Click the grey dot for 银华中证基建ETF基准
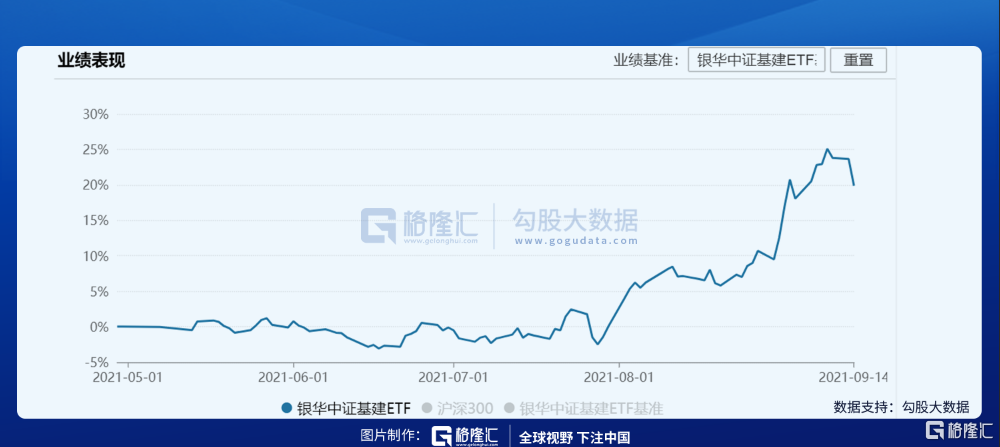The height and width of the screenshot is (447, 1000). [509, 408]
